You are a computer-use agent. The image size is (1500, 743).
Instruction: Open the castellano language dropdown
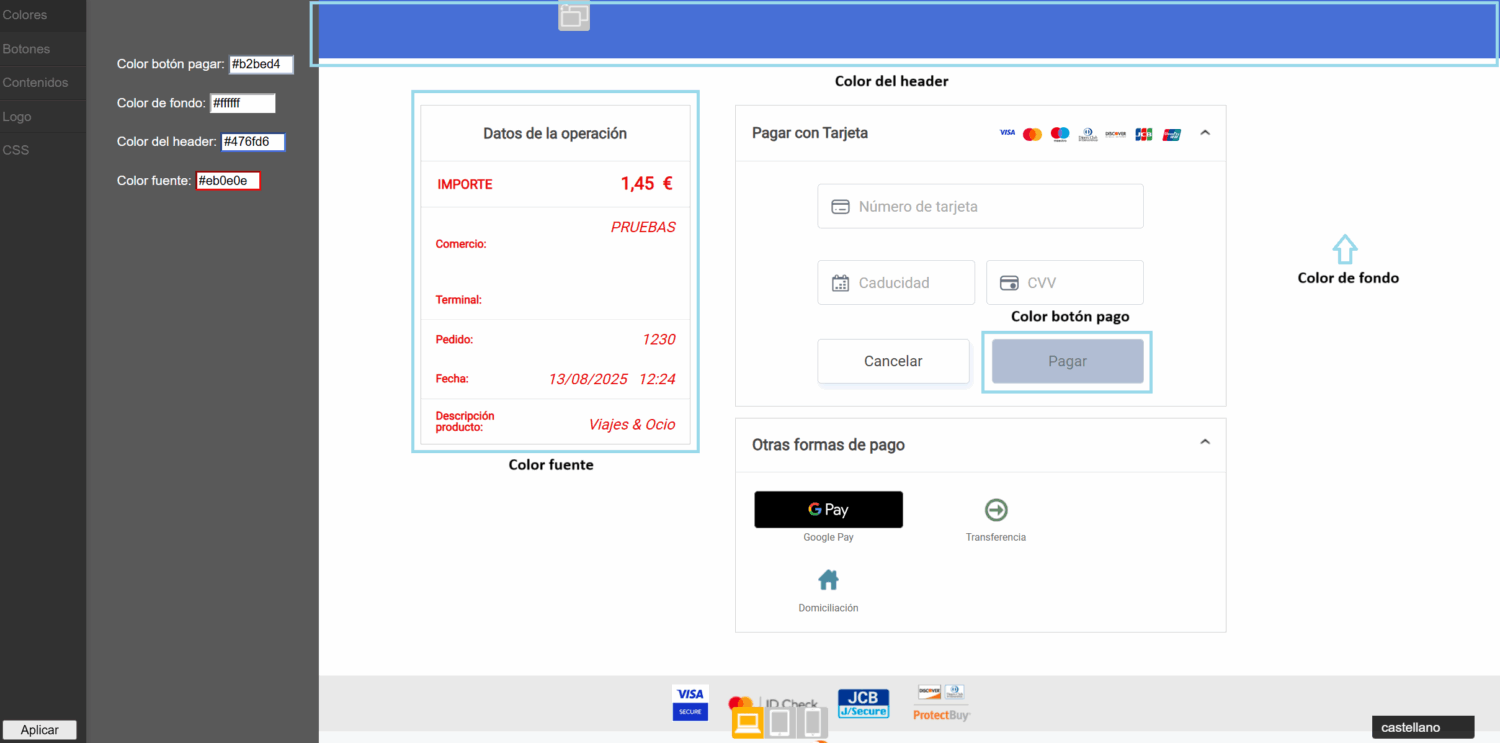1422,727
